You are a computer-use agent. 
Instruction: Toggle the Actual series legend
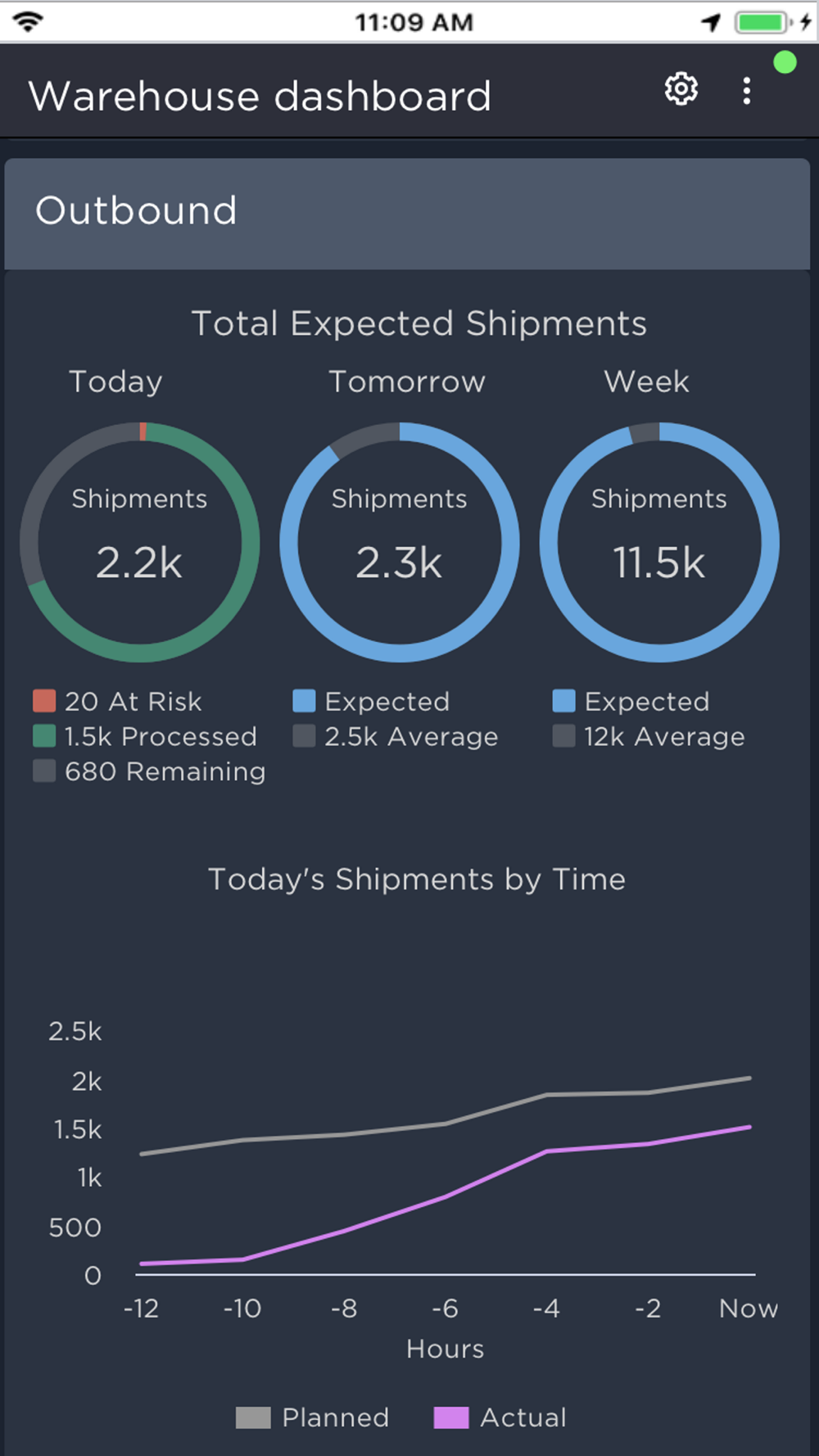pos(500,1418)
